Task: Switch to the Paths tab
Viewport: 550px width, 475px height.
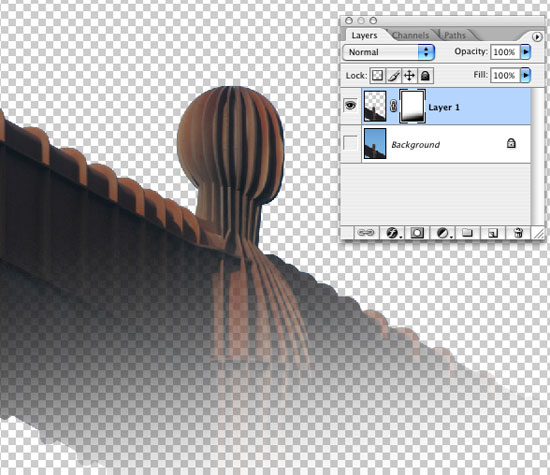Action: coord(455,35)
